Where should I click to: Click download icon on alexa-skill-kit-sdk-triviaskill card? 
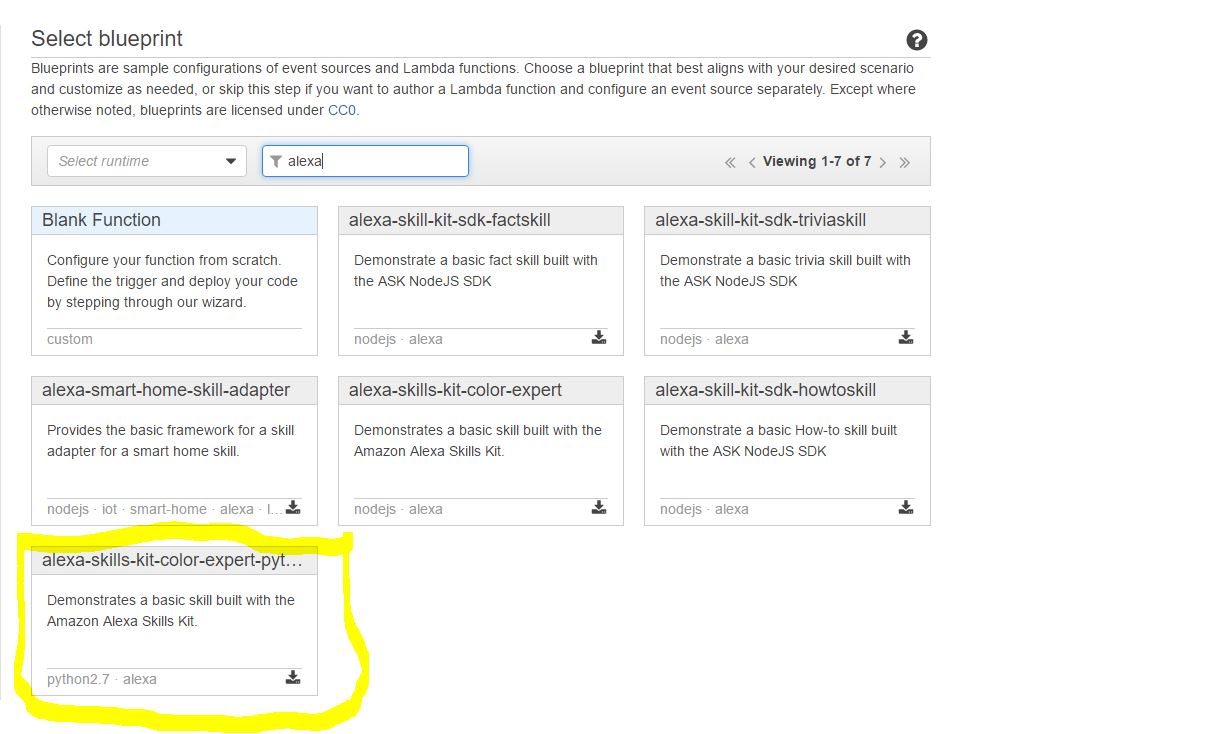click(905, 338)
